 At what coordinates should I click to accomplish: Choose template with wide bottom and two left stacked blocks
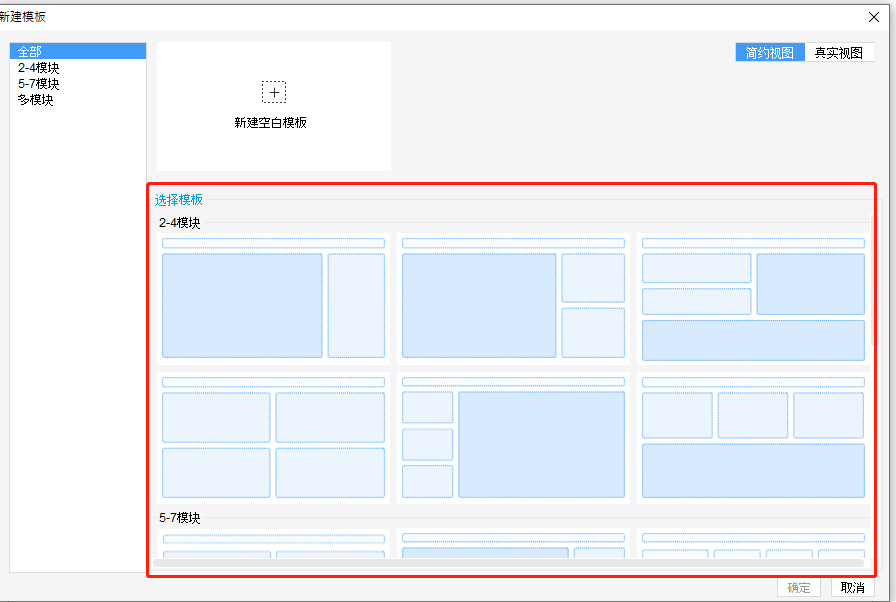tap(753, 299)
